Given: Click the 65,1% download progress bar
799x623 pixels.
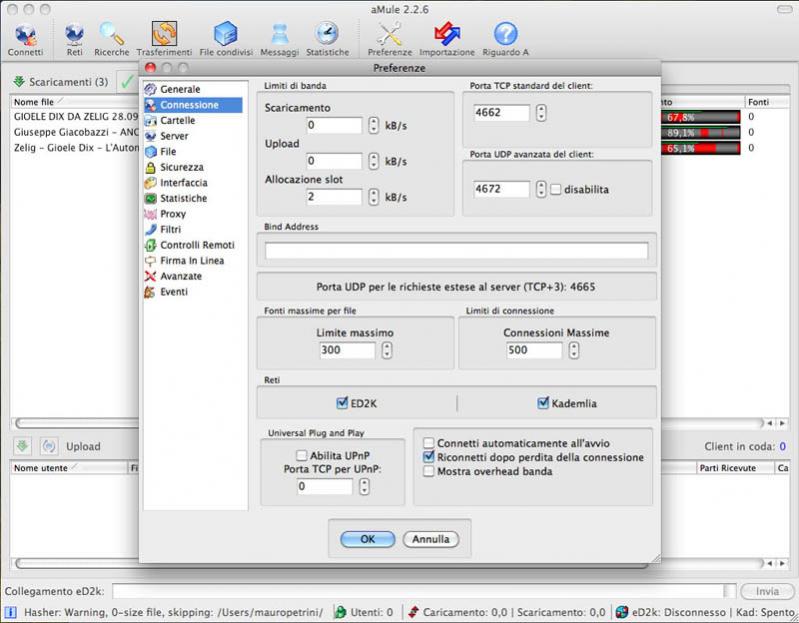Looking at the screenshot, I should (x=701, y=148).
